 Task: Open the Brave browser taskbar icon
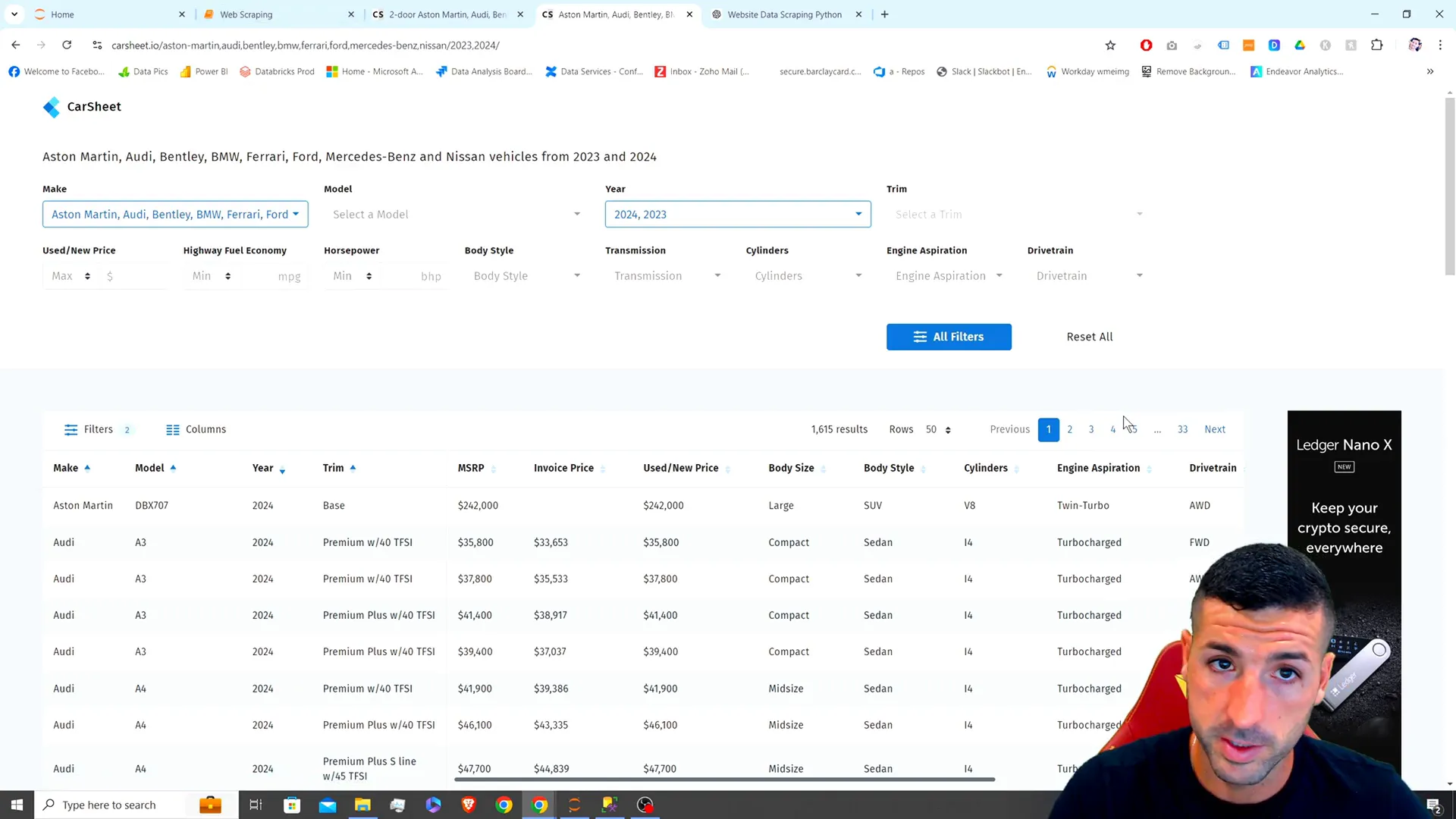(469, 805)
